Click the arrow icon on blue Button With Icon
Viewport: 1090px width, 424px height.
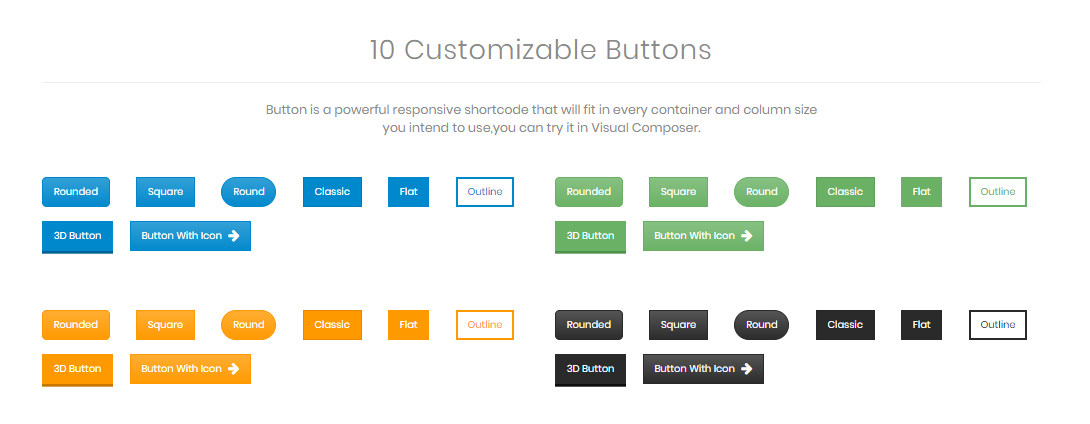[x=234, y=236]
